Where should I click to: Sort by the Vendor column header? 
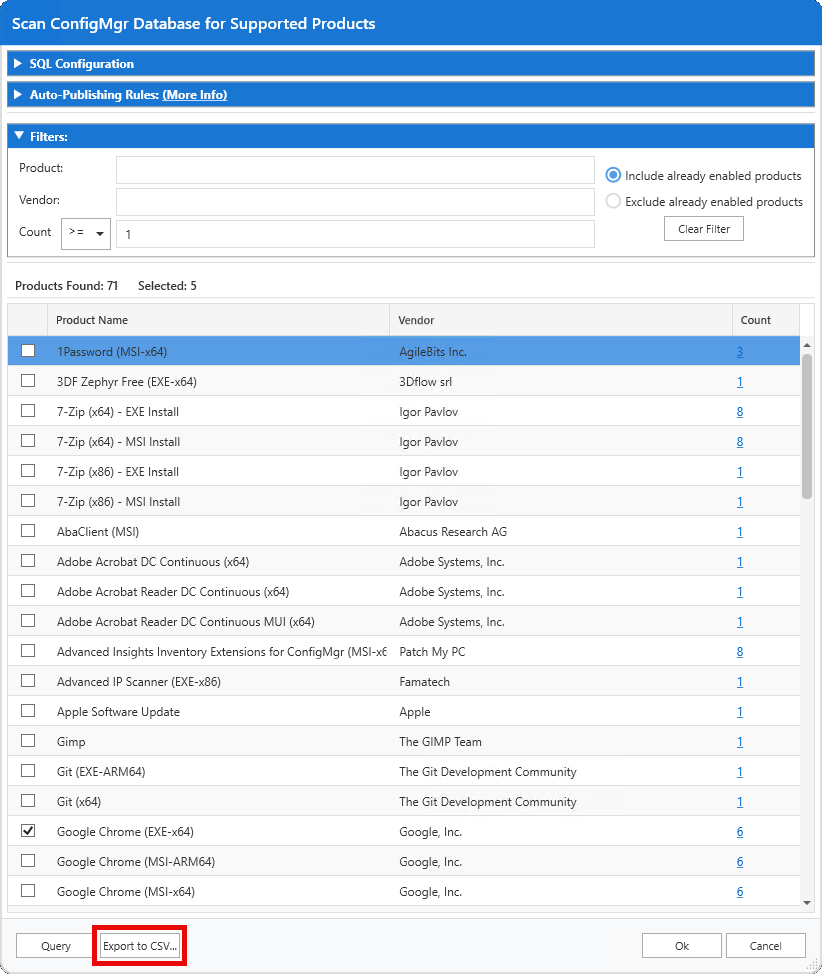pyautogui.click(x=415, y=319)
